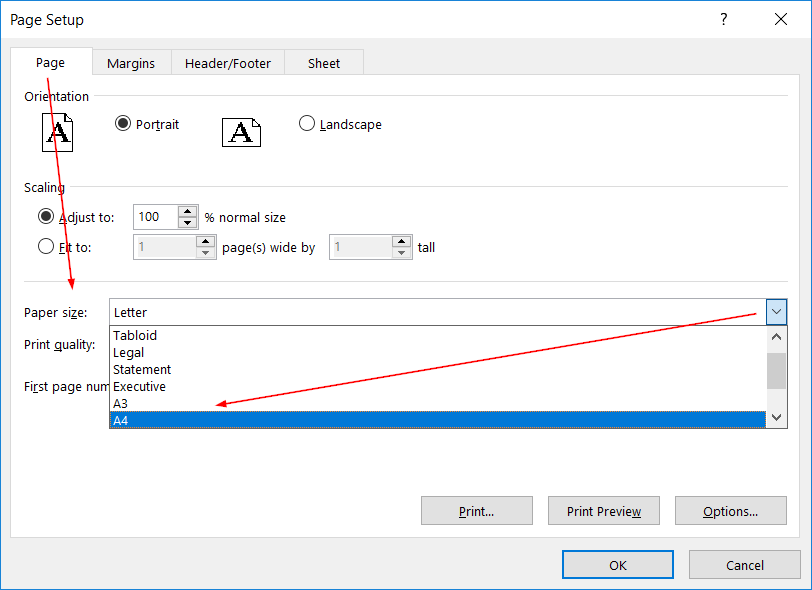812x590 pixels.
Task: Select Tabloid paper size option
Action: pos(436,336)
